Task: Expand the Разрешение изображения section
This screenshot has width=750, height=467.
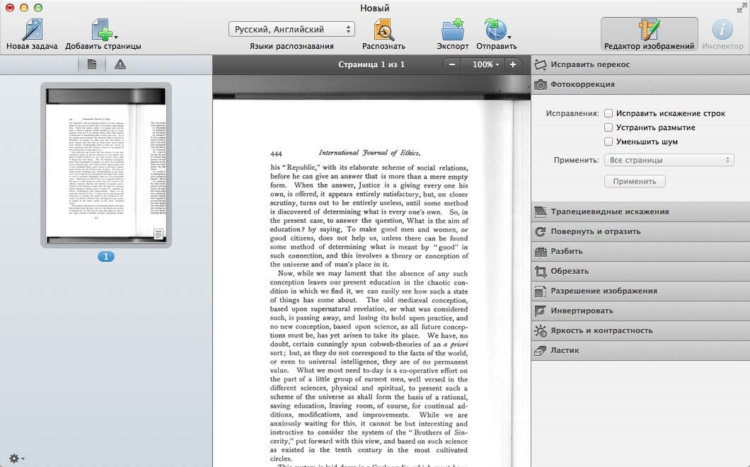Action: (641, 291)
